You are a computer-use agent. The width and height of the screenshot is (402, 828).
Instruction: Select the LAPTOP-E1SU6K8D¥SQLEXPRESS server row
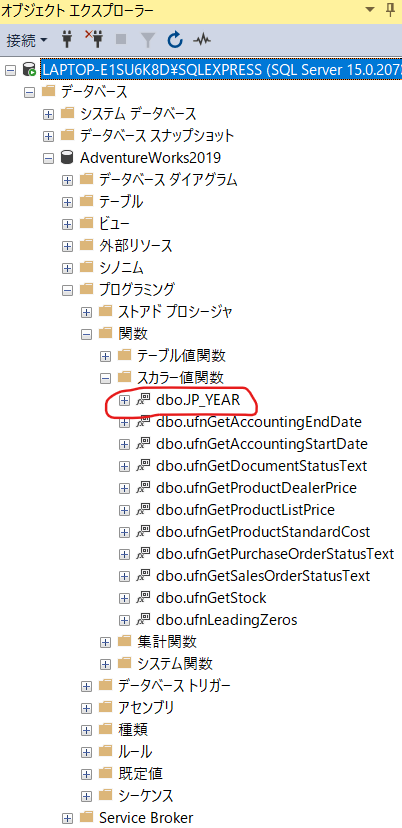tap(221, 70)
